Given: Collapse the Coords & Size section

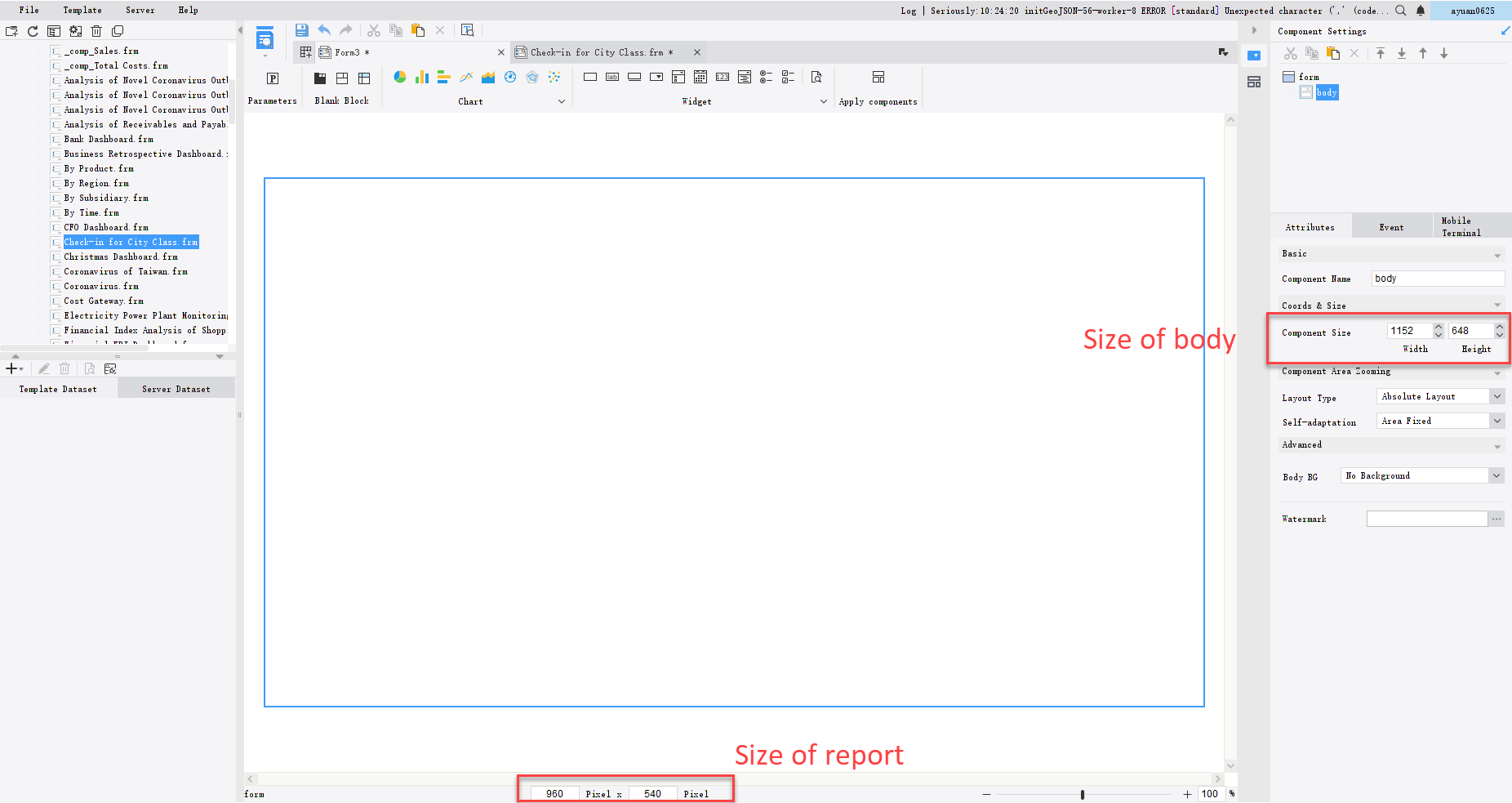Looking at the screenshot, I should point(1497,306).
